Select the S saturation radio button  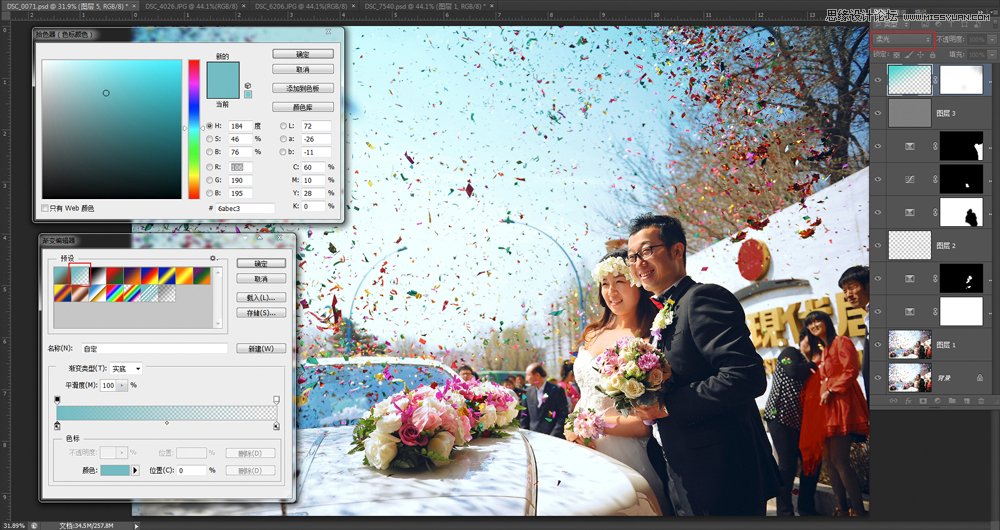pos(210,138)
